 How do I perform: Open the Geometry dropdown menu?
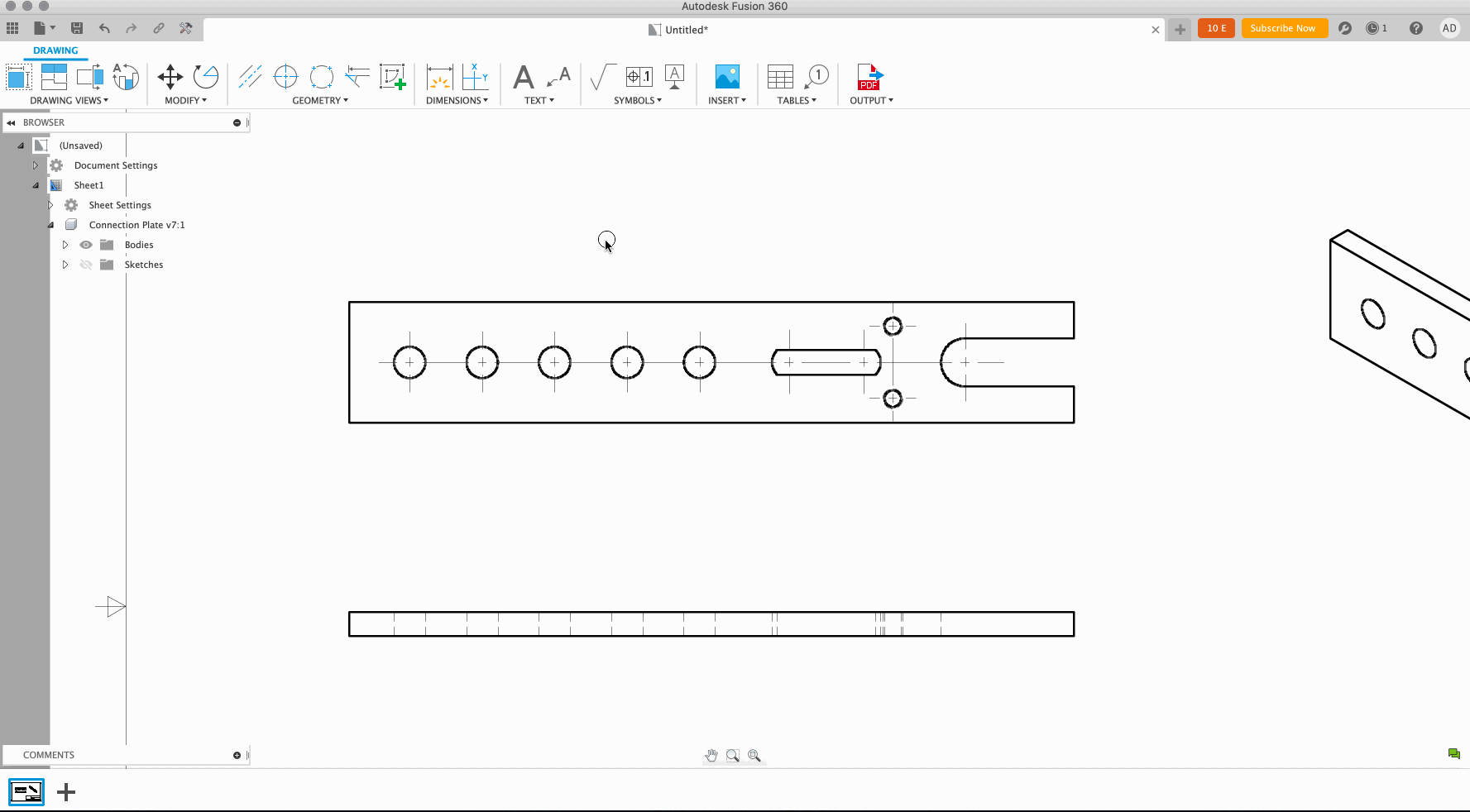coord(320,100)
